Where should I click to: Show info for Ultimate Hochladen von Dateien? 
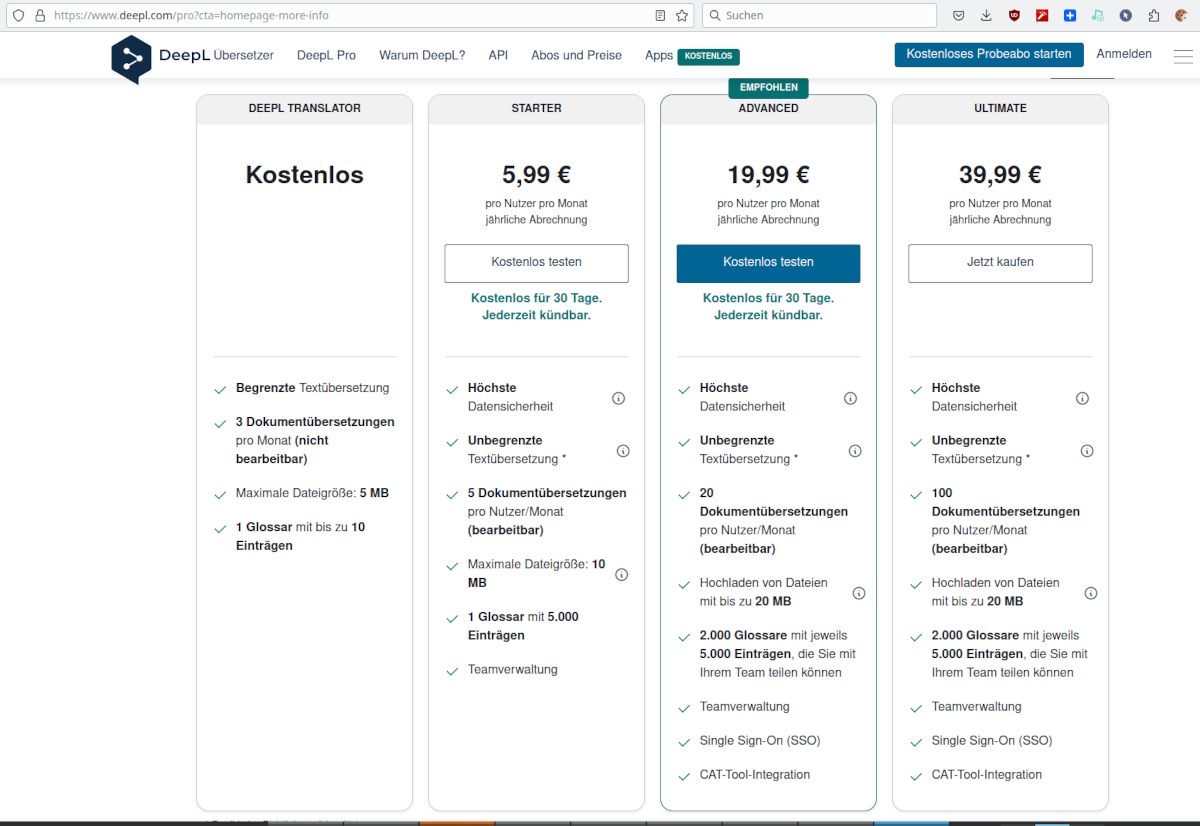click(1091, 593)
